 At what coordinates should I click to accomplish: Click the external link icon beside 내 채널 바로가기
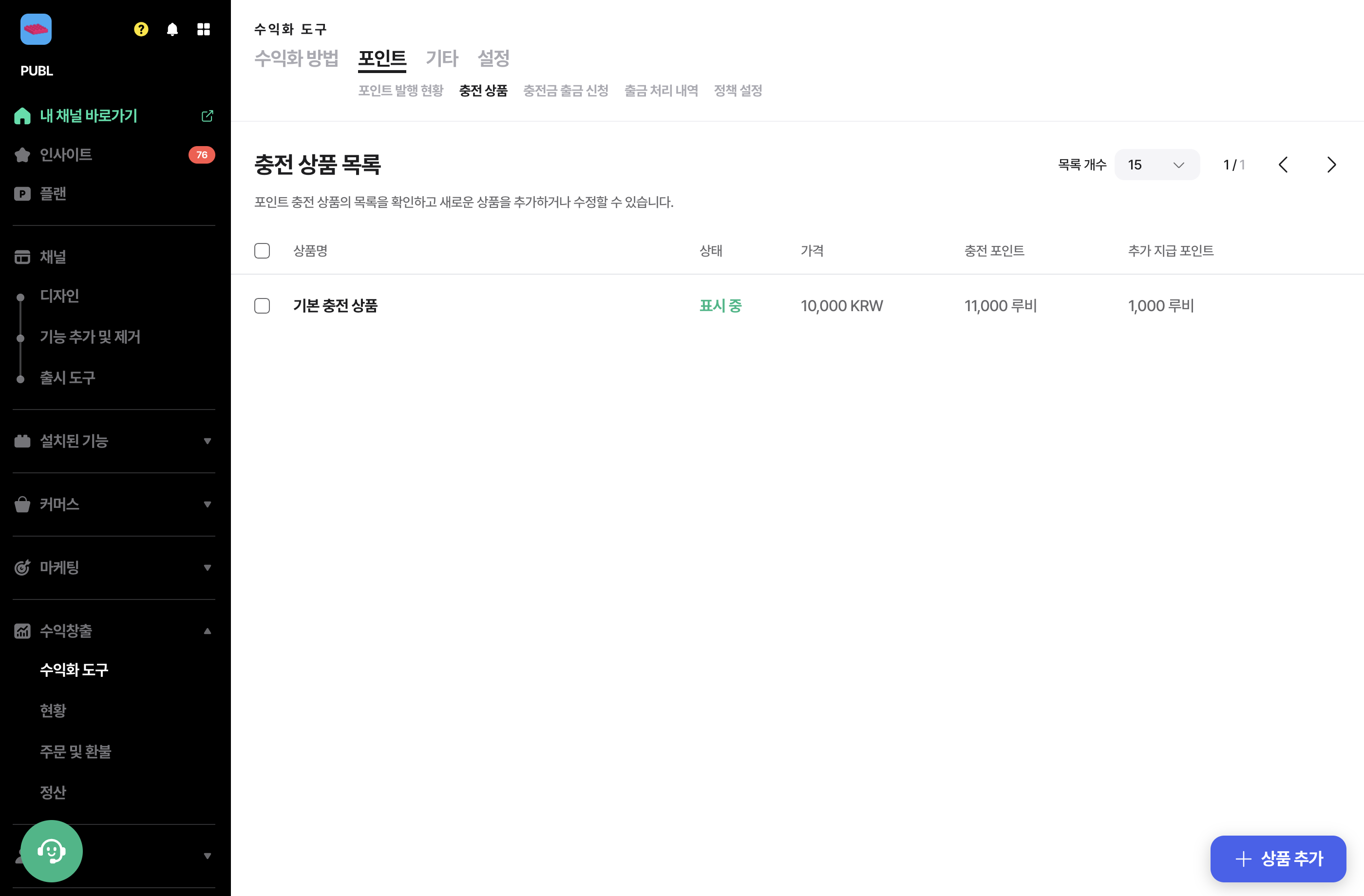coord(207,116)
